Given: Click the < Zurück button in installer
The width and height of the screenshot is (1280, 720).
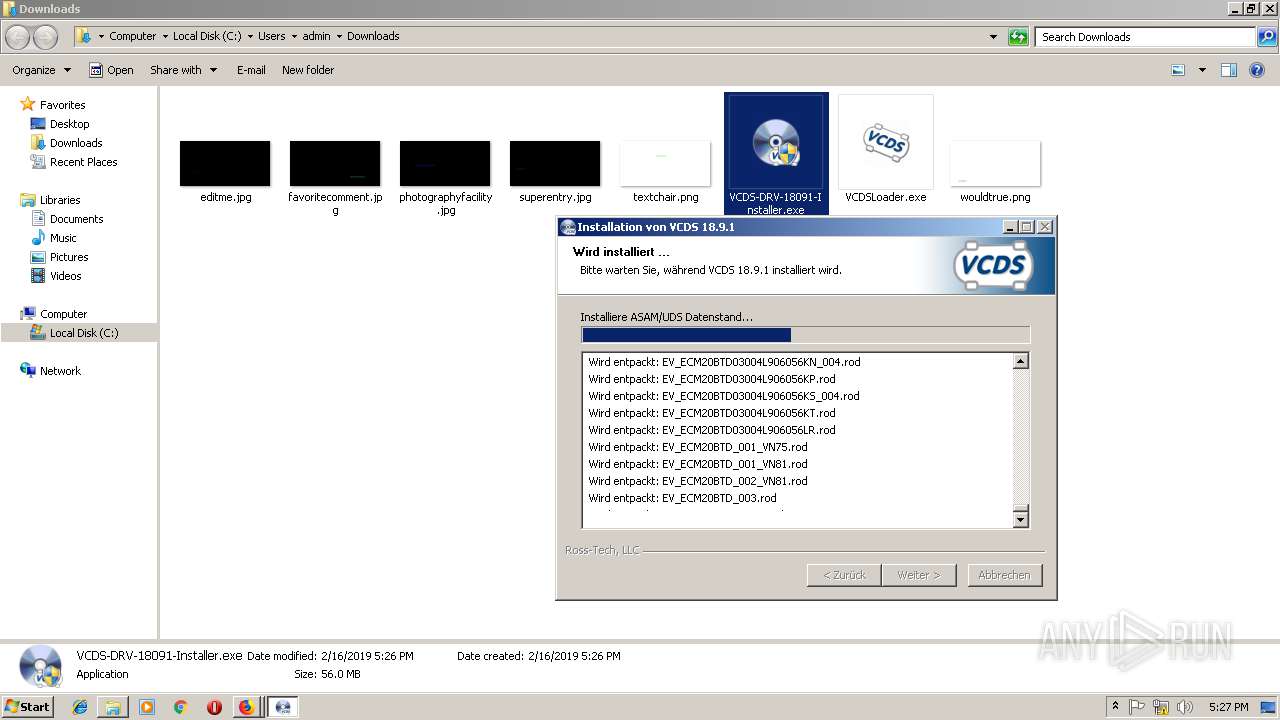Looking at the screenshot, I should (x=843, y=575).
